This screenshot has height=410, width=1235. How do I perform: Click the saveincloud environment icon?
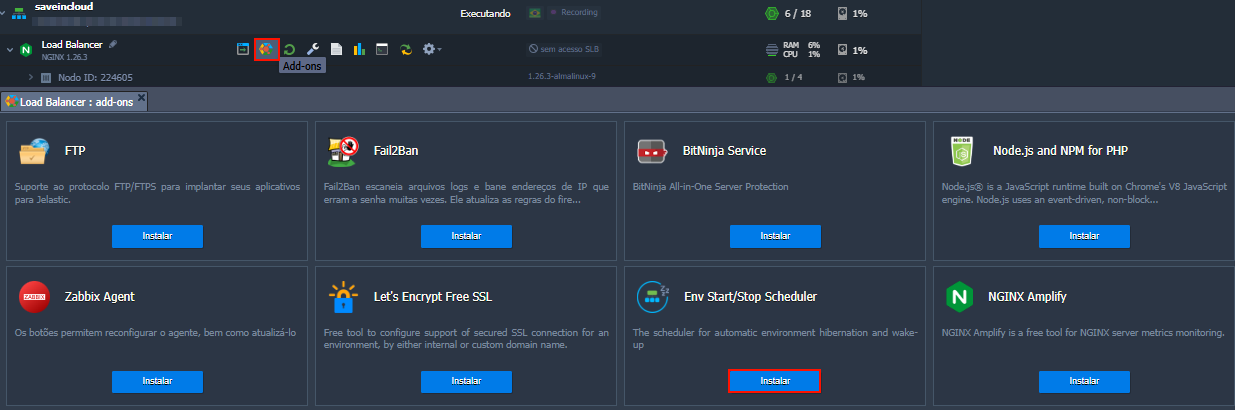pyautogui.click(x=18, y=12)
